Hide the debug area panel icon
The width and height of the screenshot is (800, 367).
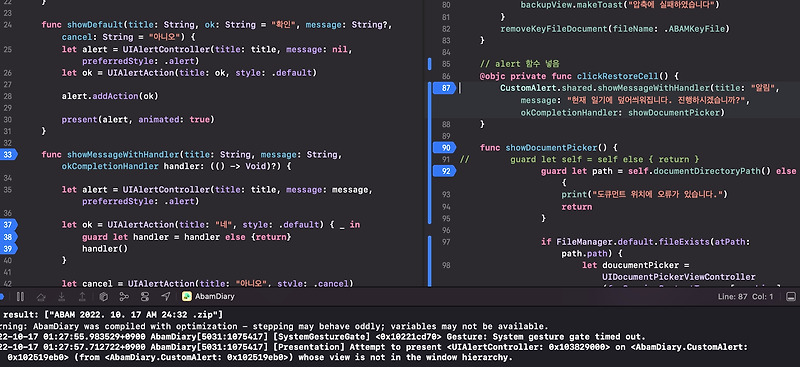pos(791,297)
